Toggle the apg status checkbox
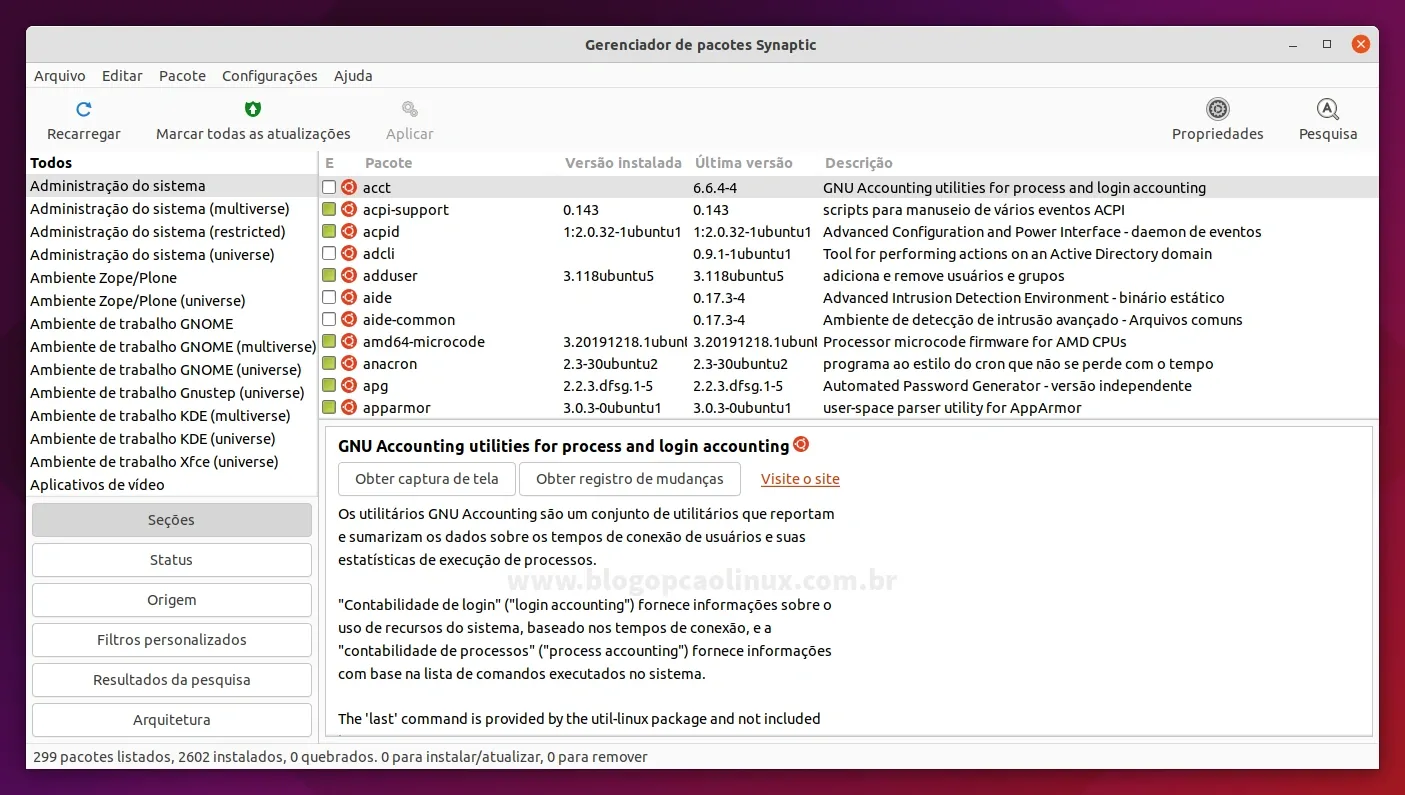The image size is (1405, 795). [x=329, y=385]
